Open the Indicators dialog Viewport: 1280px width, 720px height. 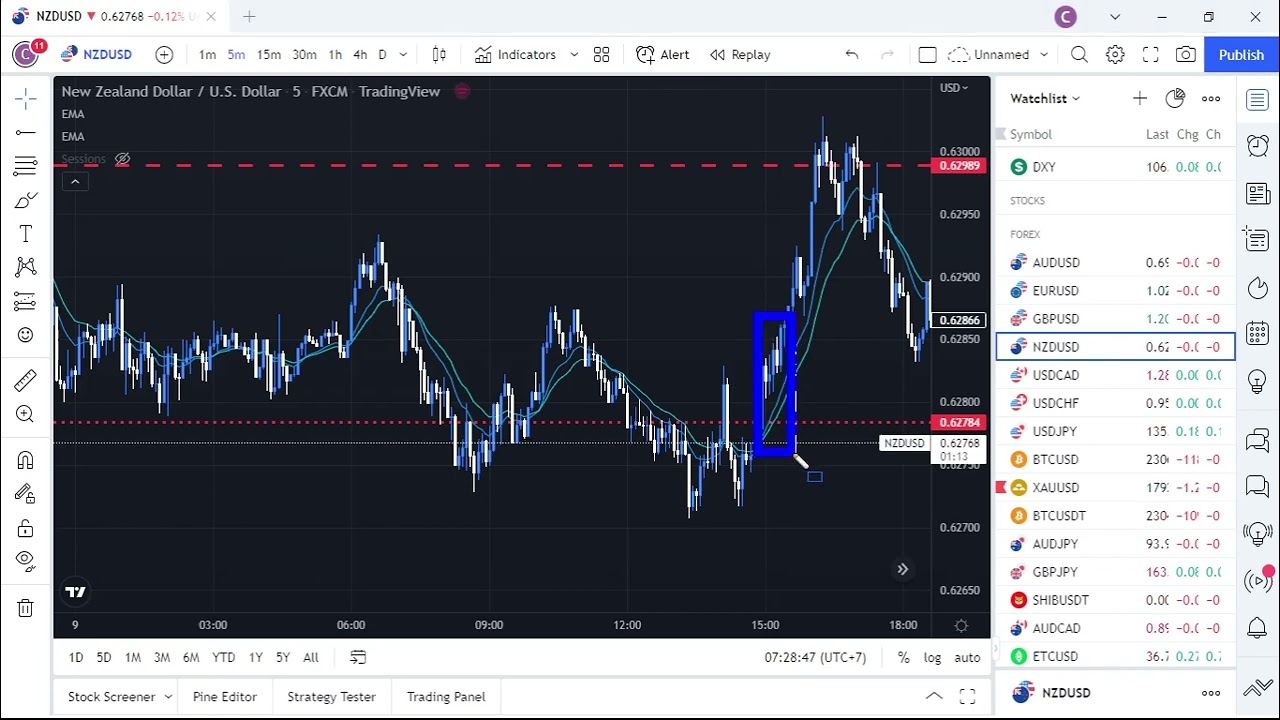coord(515,55)
